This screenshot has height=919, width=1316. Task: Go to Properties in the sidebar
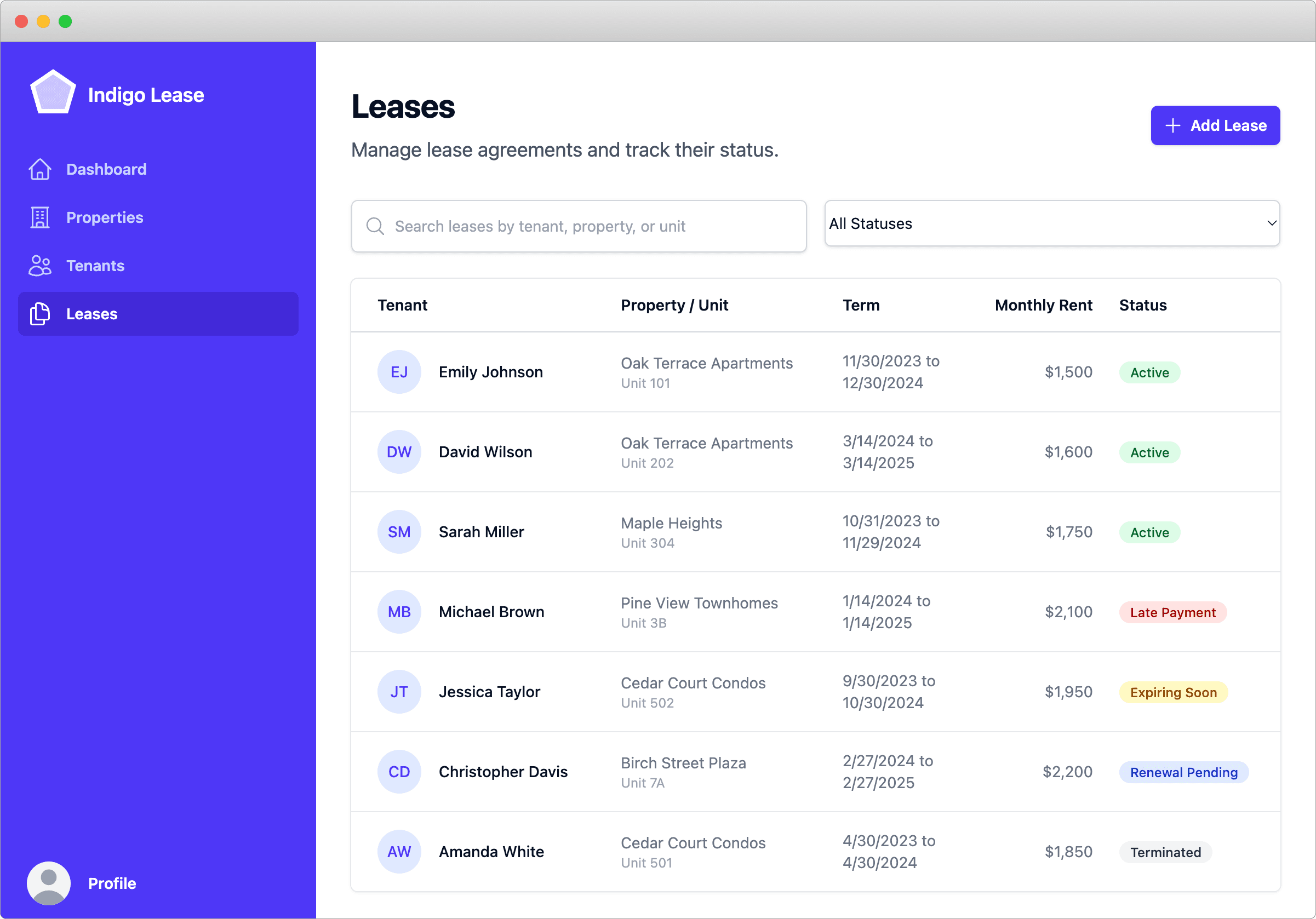pyautogui.click(x=104, y=218)
